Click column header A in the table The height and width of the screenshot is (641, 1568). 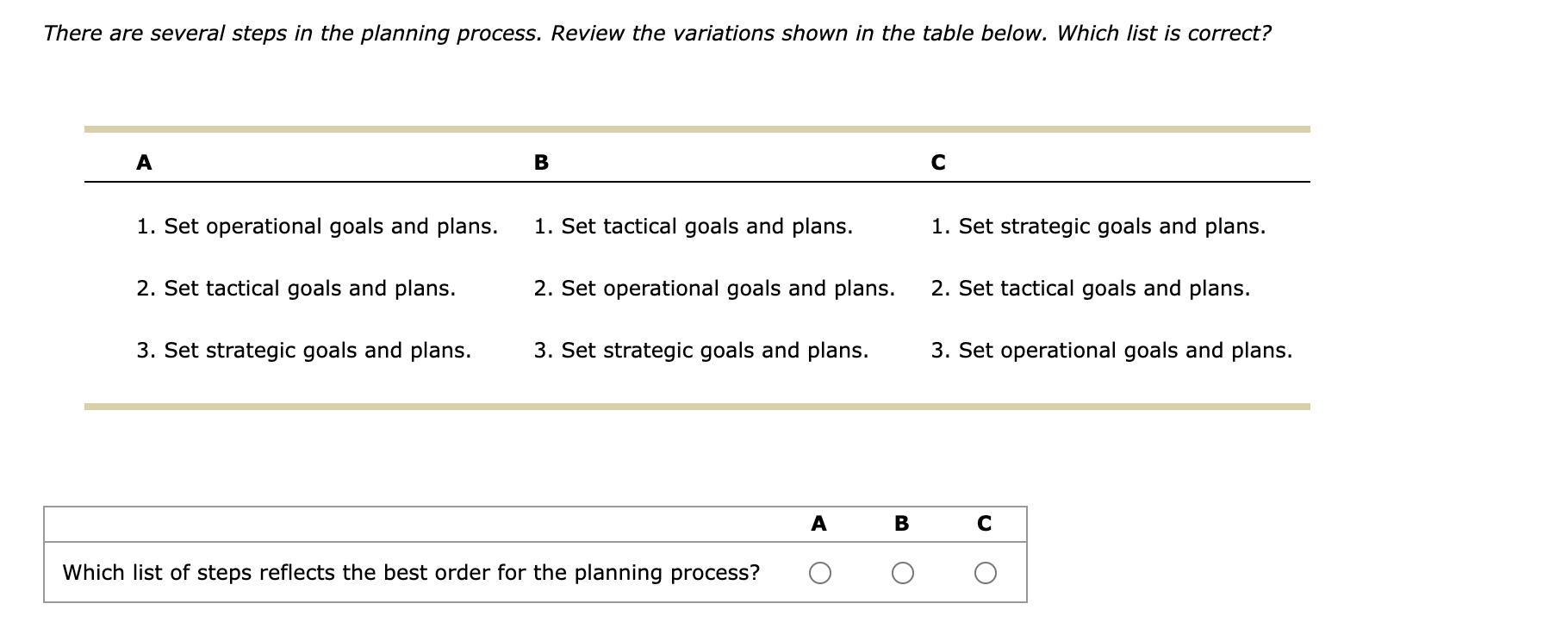click(143, 163)
